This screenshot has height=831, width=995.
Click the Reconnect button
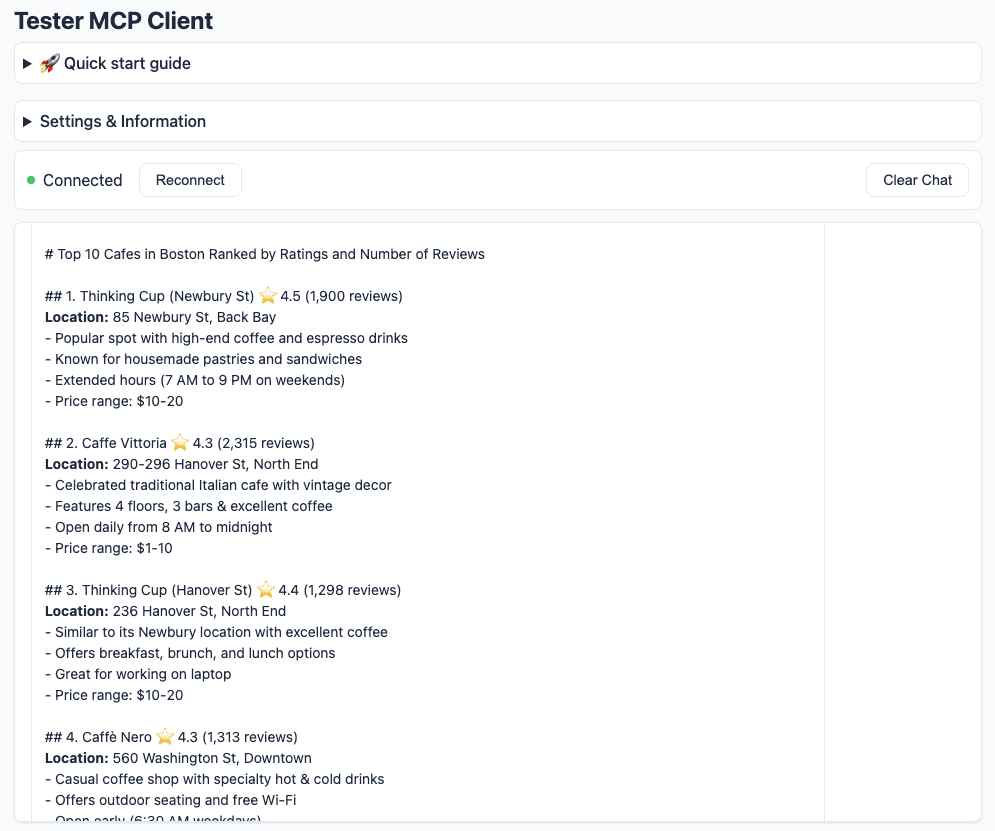pyautogui.click(x=190, y=180)
